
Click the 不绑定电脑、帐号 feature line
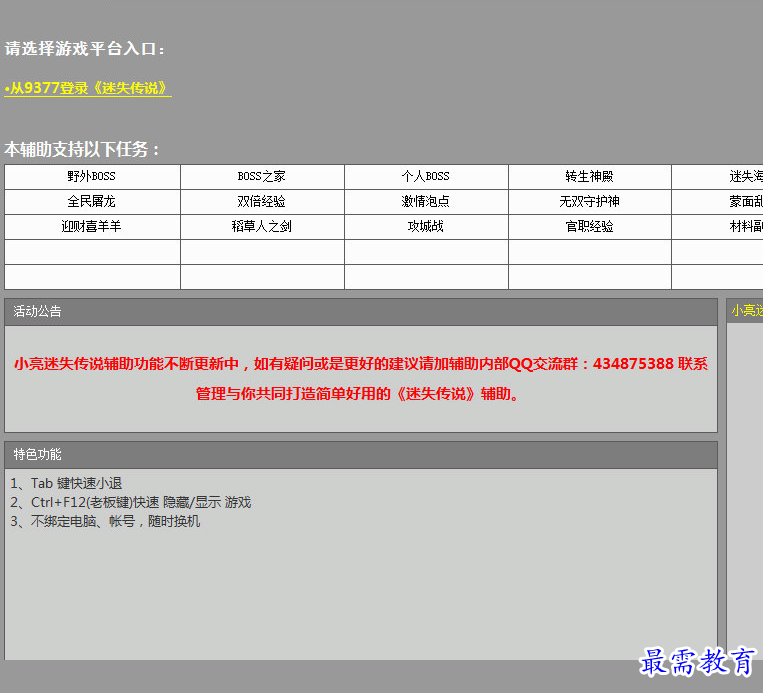pos(105,521)
